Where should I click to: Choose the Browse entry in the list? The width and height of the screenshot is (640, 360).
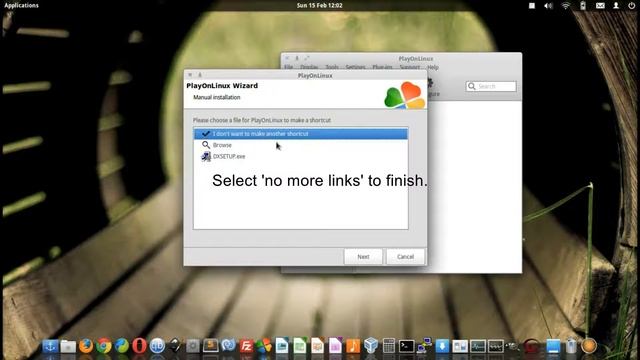point(300,145)
